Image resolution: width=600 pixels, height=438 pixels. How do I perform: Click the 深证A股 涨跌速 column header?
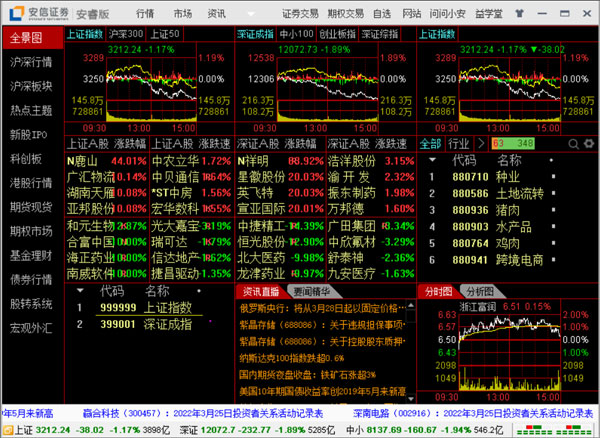(371, 144)
